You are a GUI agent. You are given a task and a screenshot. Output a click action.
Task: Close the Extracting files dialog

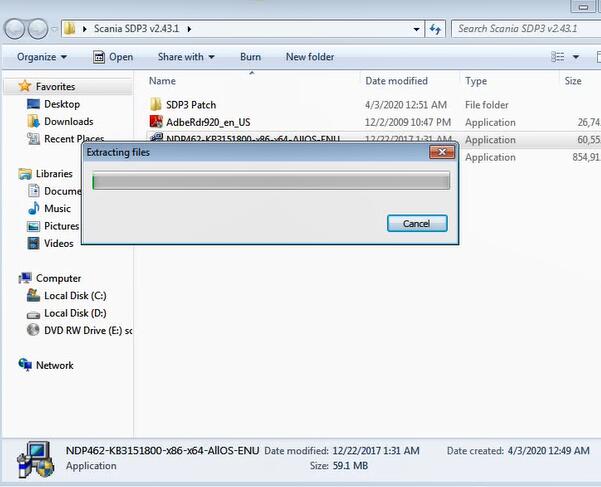[x=442, y=152]
